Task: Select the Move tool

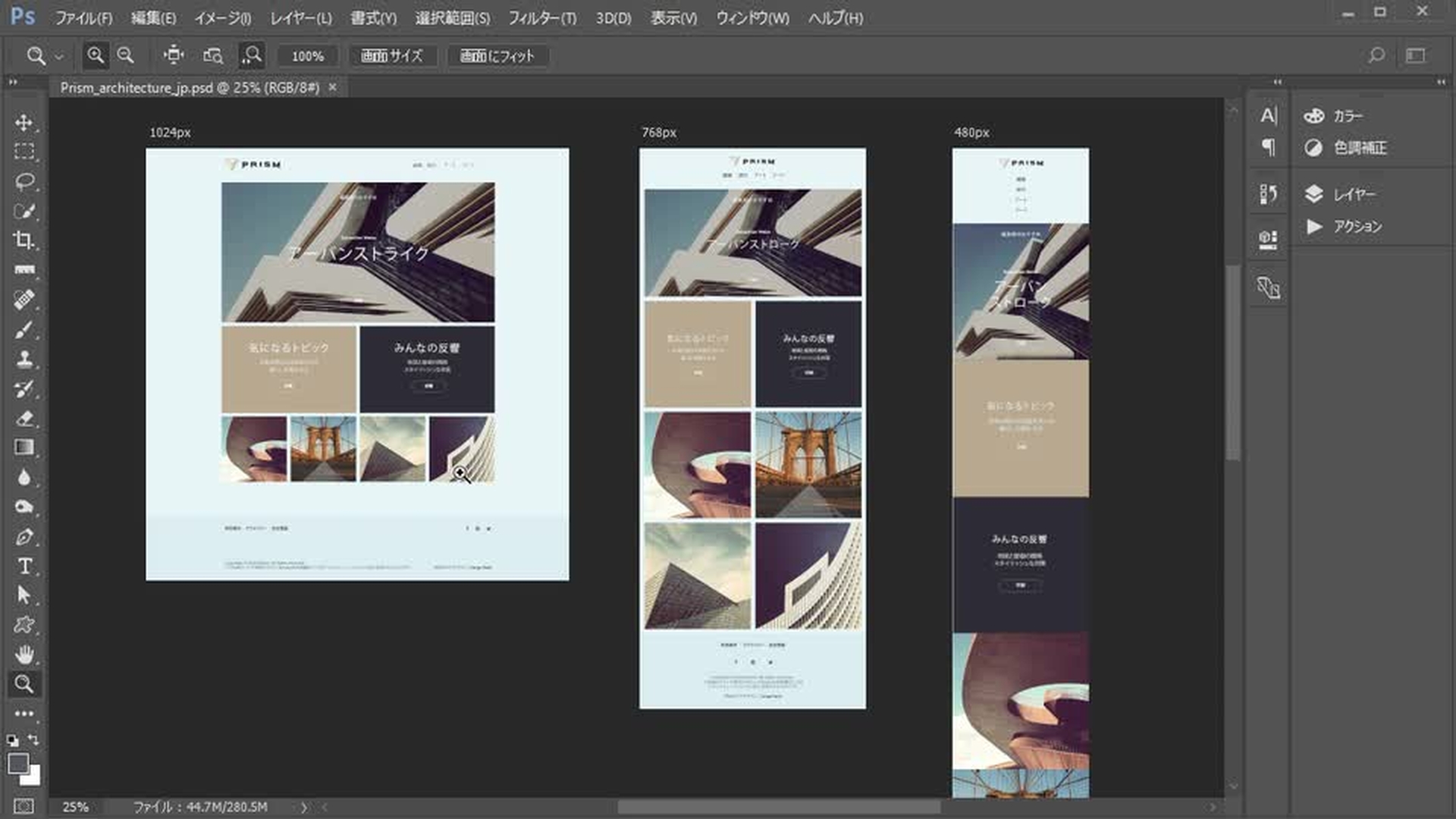Action: (x=24, y=122)
